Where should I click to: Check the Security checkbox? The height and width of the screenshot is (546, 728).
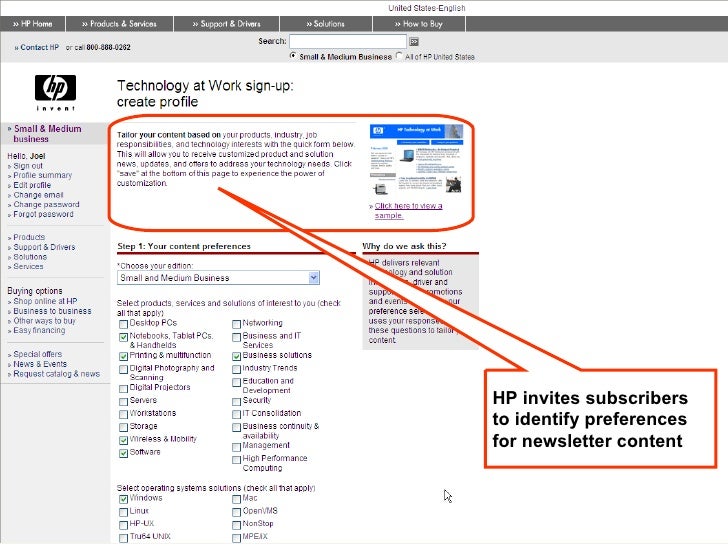pos(236,401)
